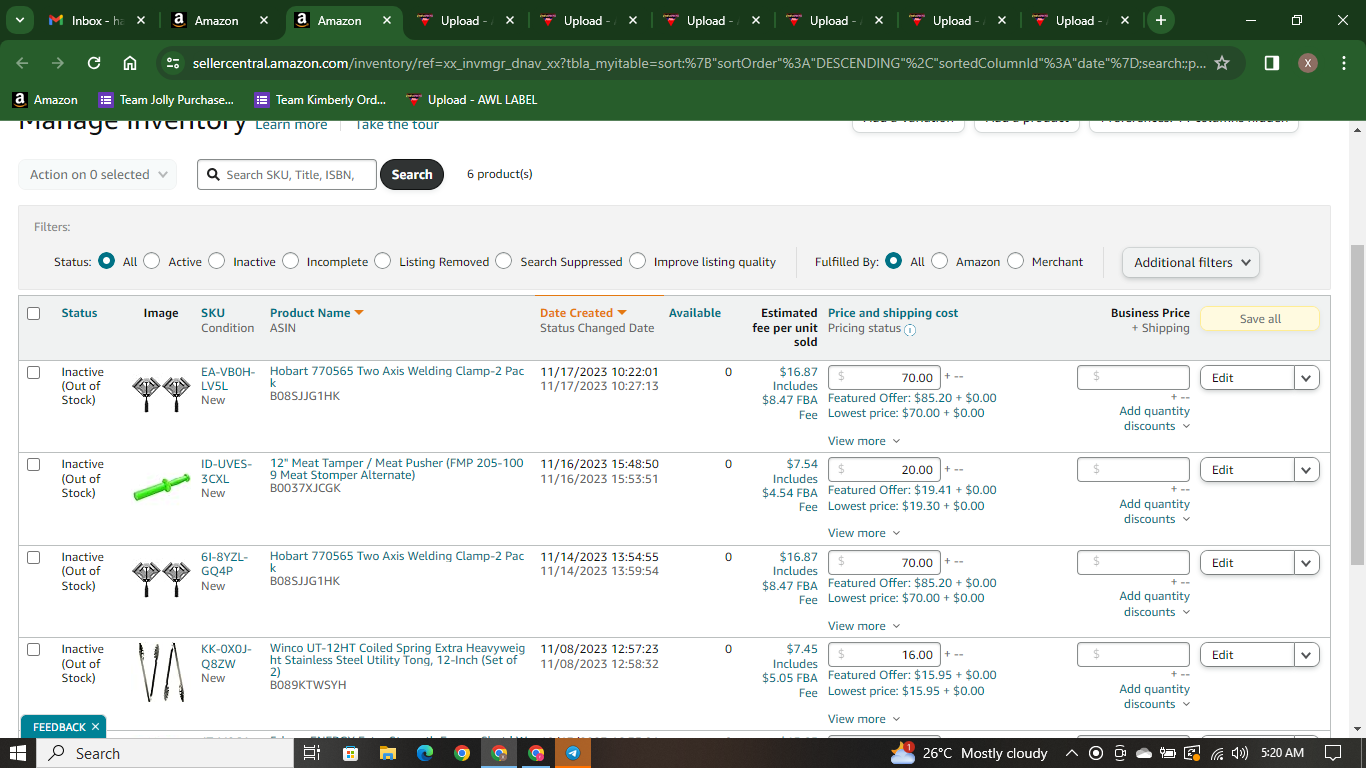This screenshot has height=768, width=1366.
Task: Click the Search button
Action: coord(412,174)
